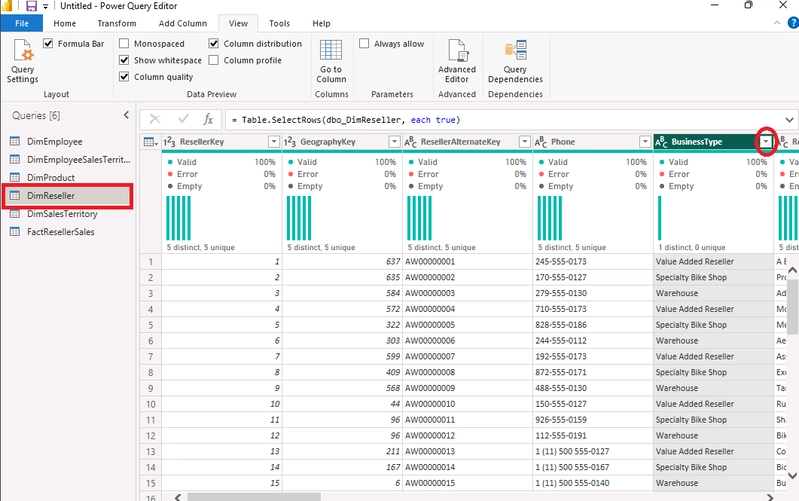Viewport: 799px width, 501px height.
Task: Click ResellerKey number data type icon
Action: point(169,142)
